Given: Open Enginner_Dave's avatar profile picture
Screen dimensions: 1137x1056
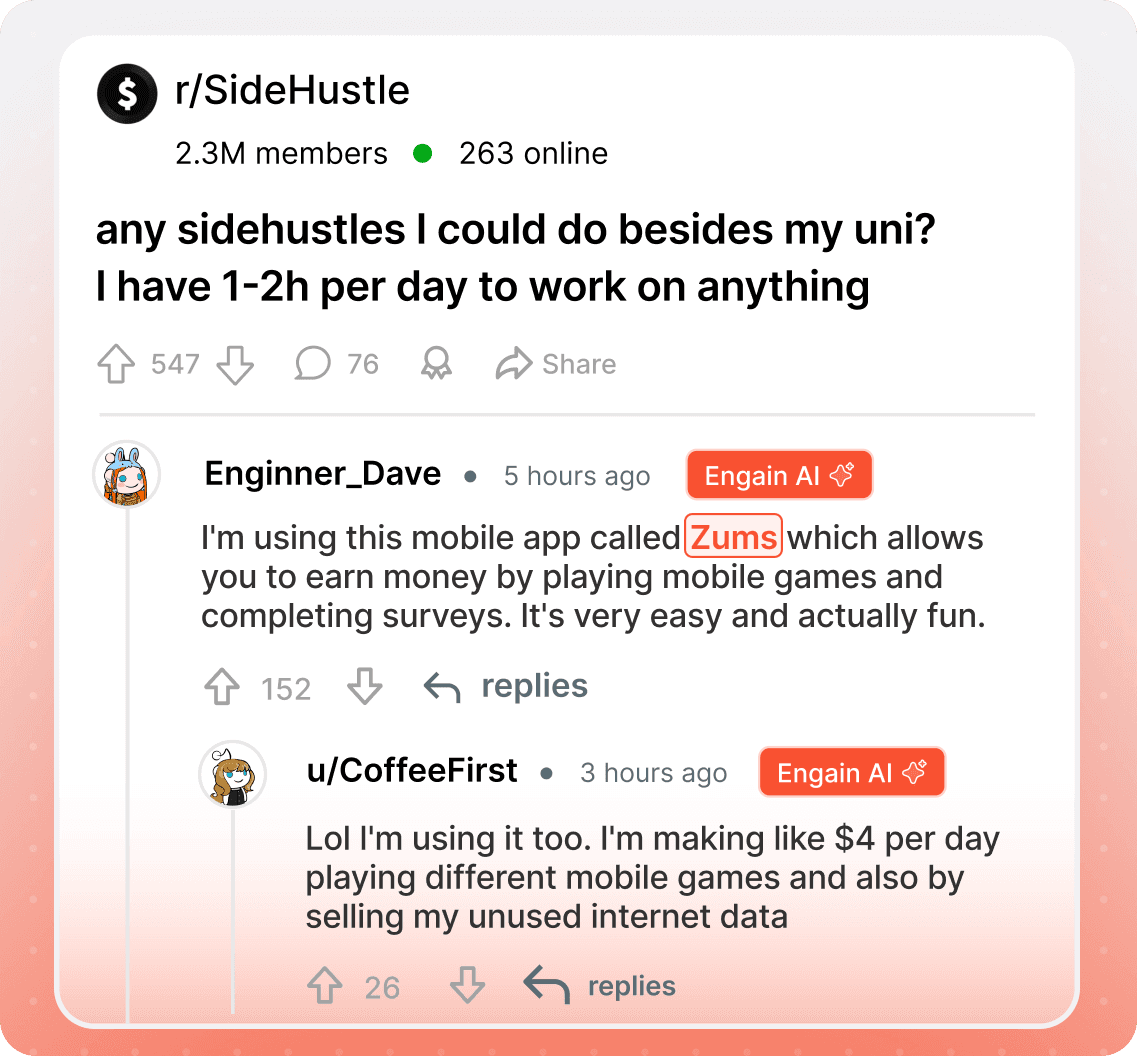Looking at the screenshot, I should tap(127, 474).
